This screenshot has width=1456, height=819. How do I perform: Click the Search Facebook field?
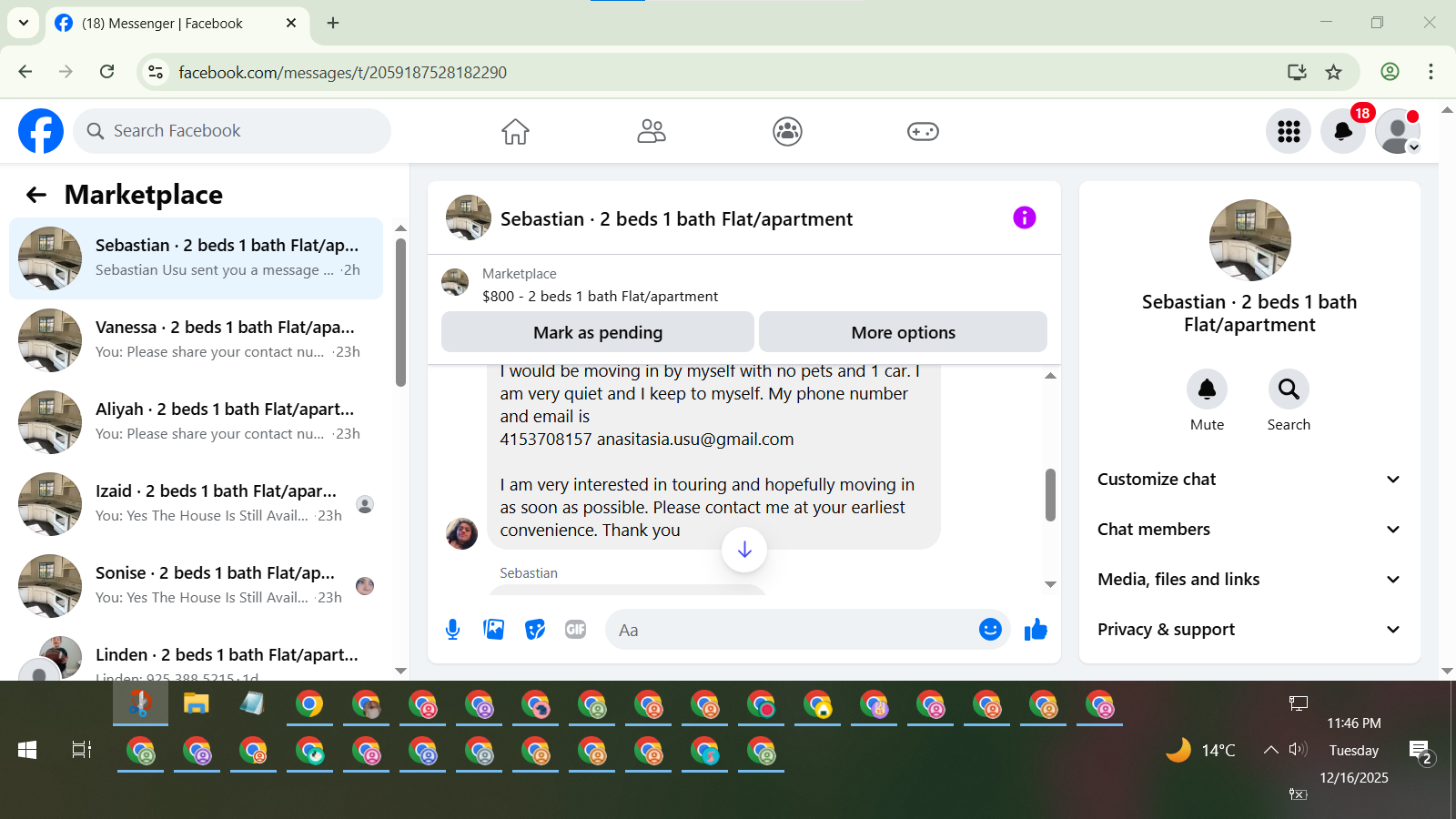pos(232,131)
